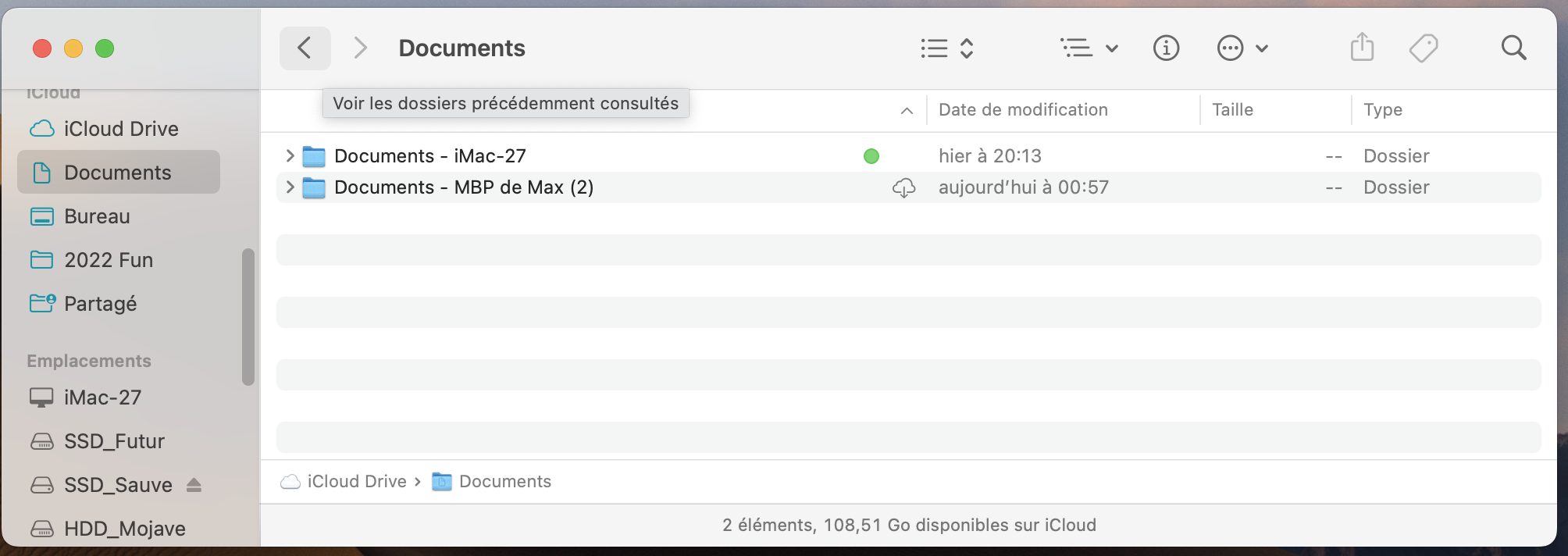Screen dimensions: 1568x556
Task: Click the Share icon in toolbar
Action: coord(1362,48)
